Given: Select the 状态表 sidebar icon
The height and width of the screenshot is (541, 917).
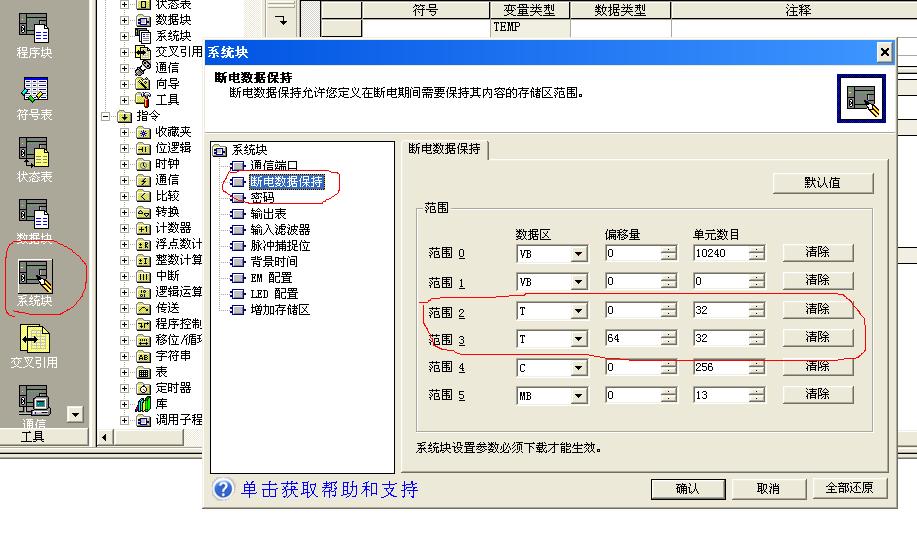Looking at the screenshot, I should click(x=34, y=156).
